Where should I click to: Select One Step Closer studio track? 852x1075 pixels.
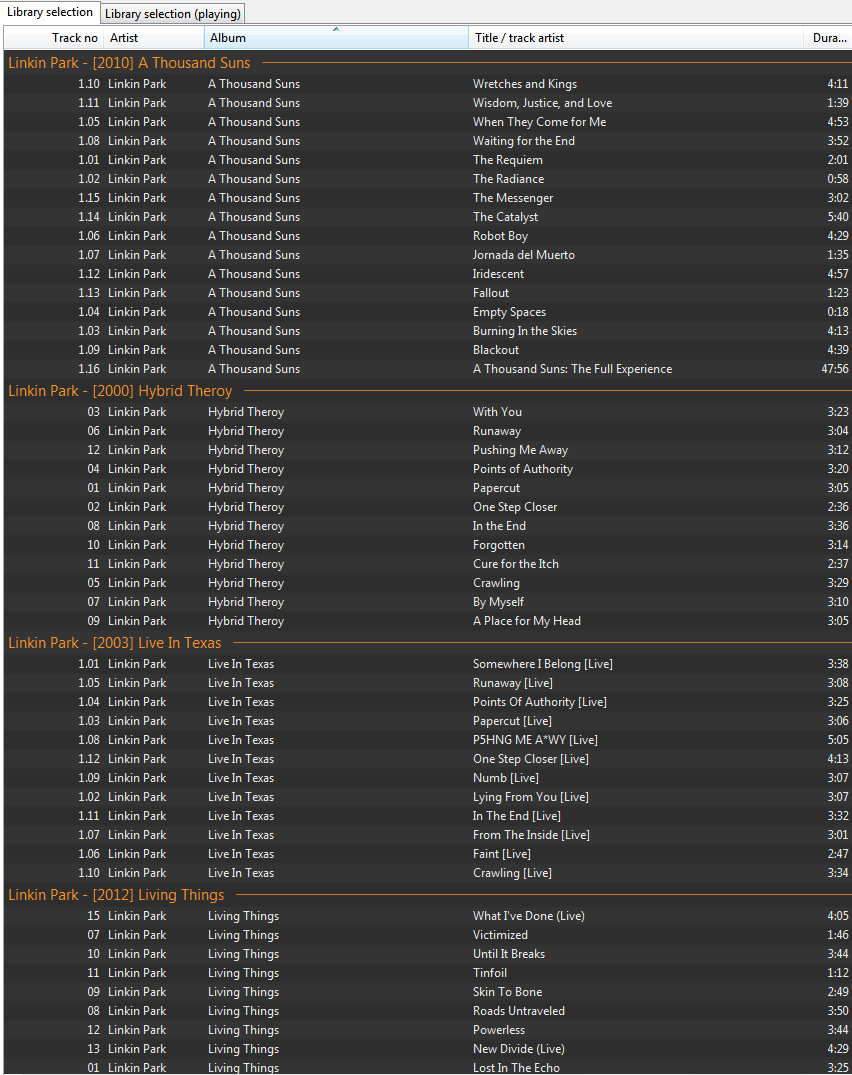tap(428, 507)
